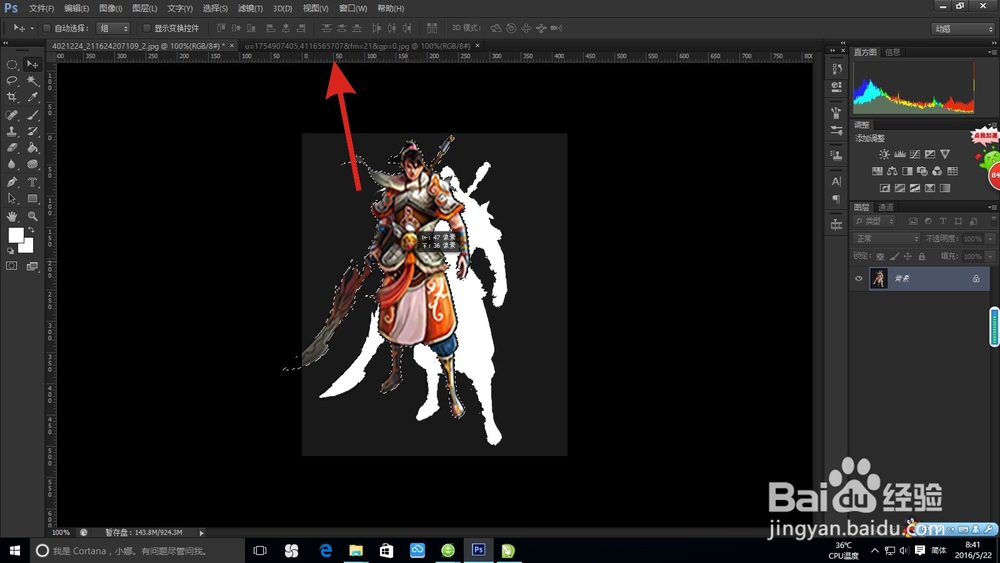Select the Brush tool
1000x563 pixels.
click(32, 115)
